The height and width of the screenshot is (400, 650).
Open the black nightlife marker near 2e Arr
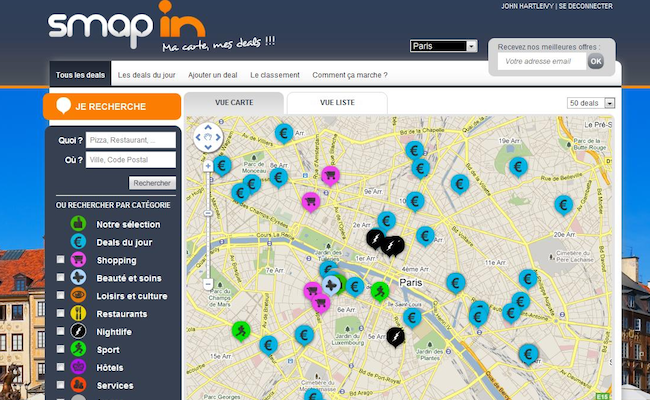point(375,239)
